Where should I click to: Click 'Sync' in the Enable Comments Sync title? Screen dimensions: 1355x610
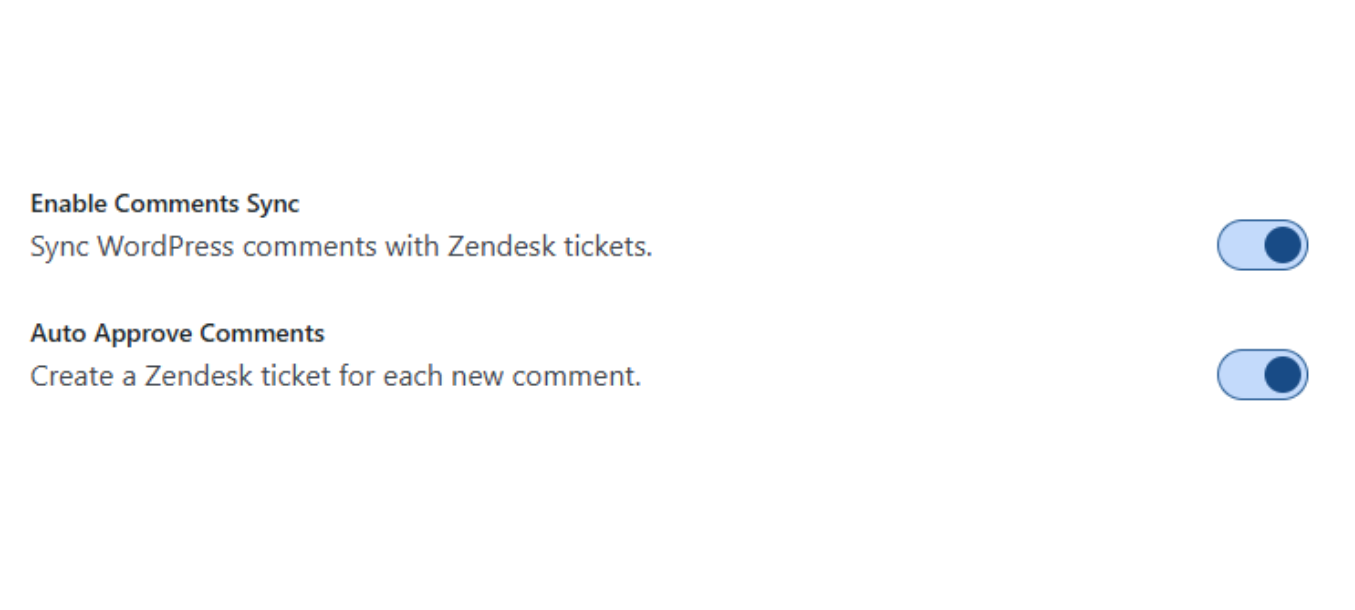tap(272, 204)
